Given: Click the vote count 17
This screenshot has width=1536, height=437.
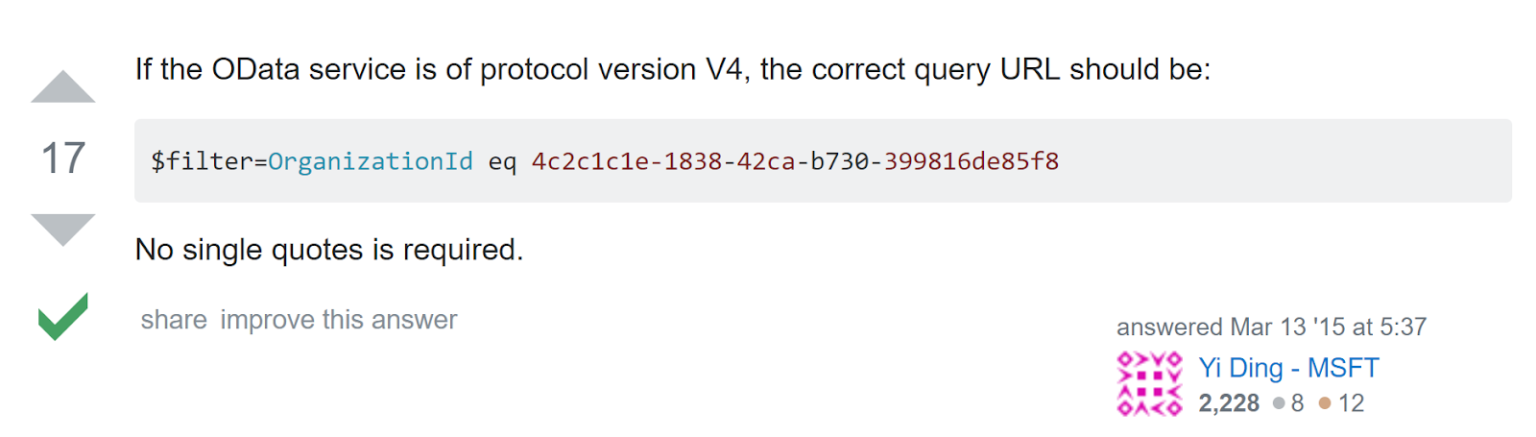Looking at the screenshot, I should pyautogui.click(x=62, y=159).
